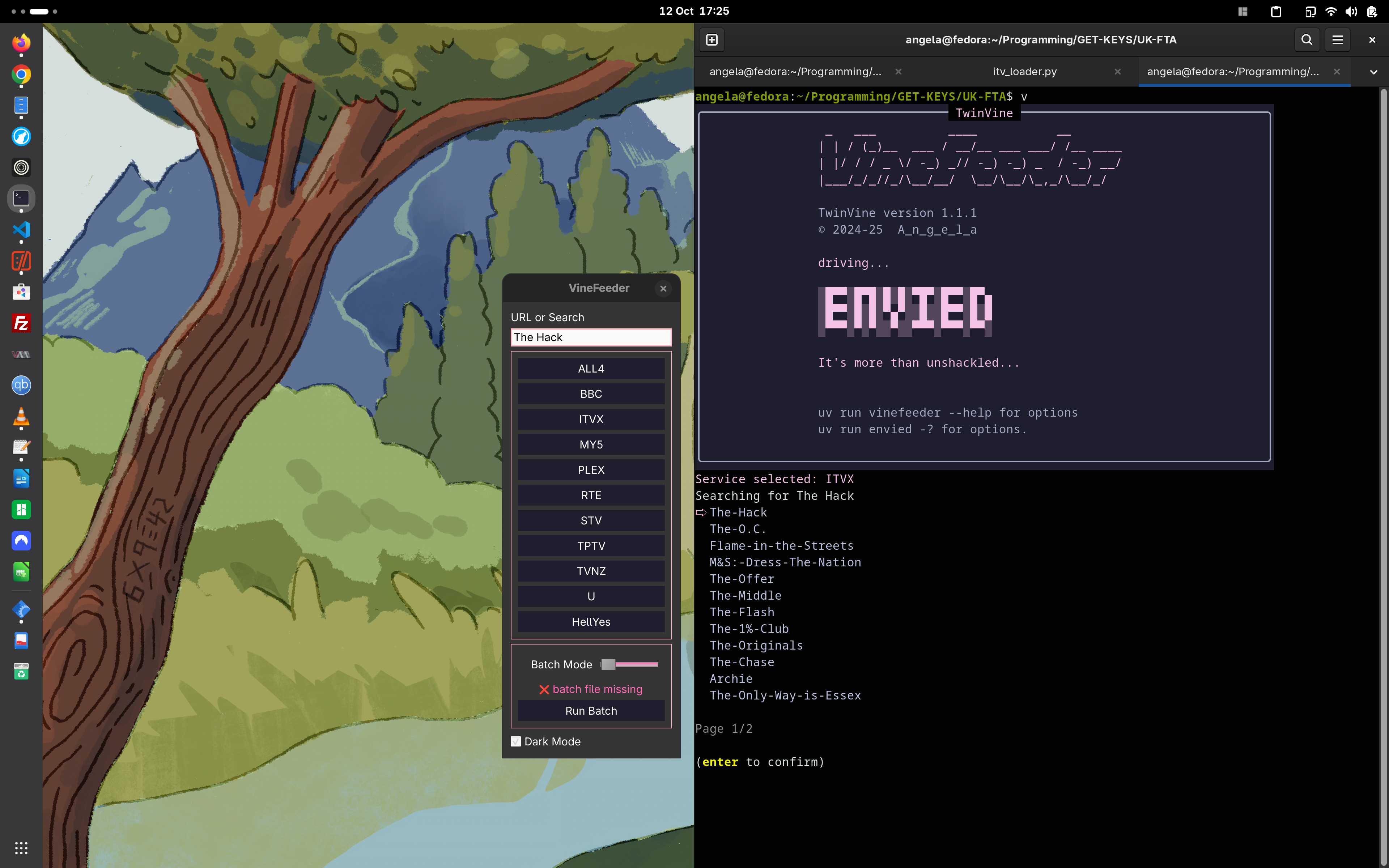Open qBittorrent from the dock
Screen dimensions: 1389x868
coord(21,385)
